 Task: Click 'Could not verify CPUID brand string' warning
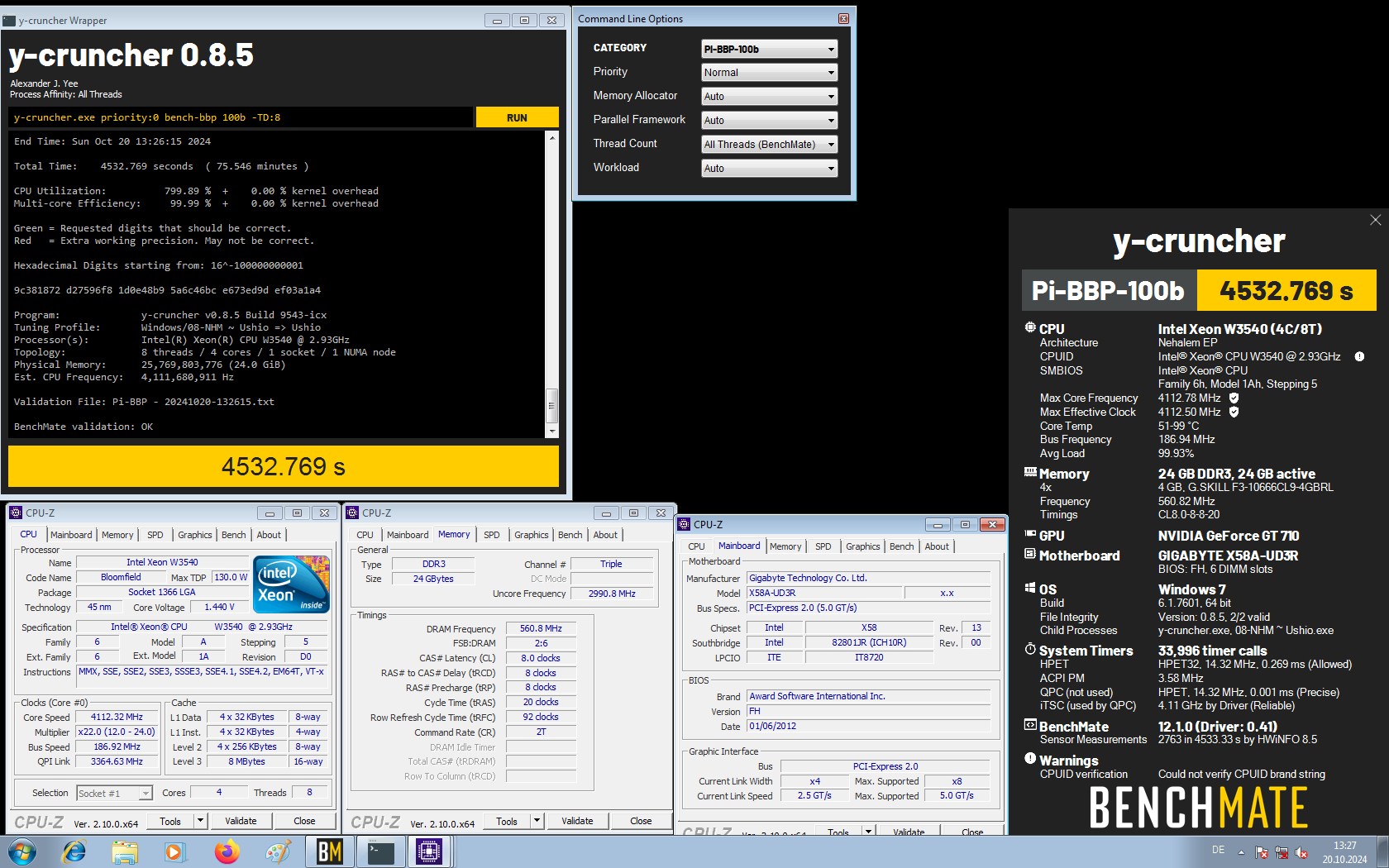point(1241,775)
